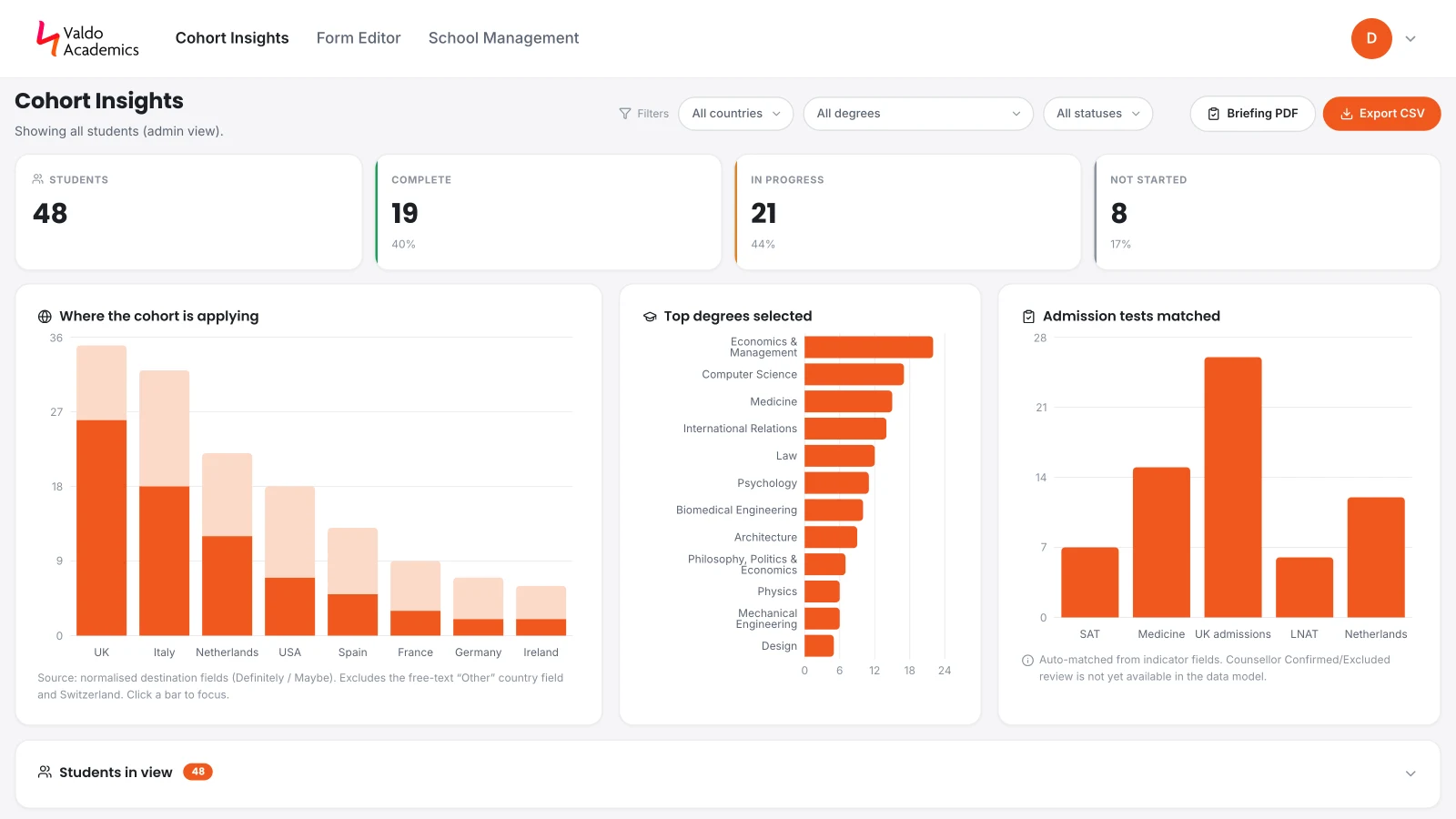The width and height of the screenshot is (1456, 819).
Task: Click the Filters funnel icon
Action: [625, 114]
